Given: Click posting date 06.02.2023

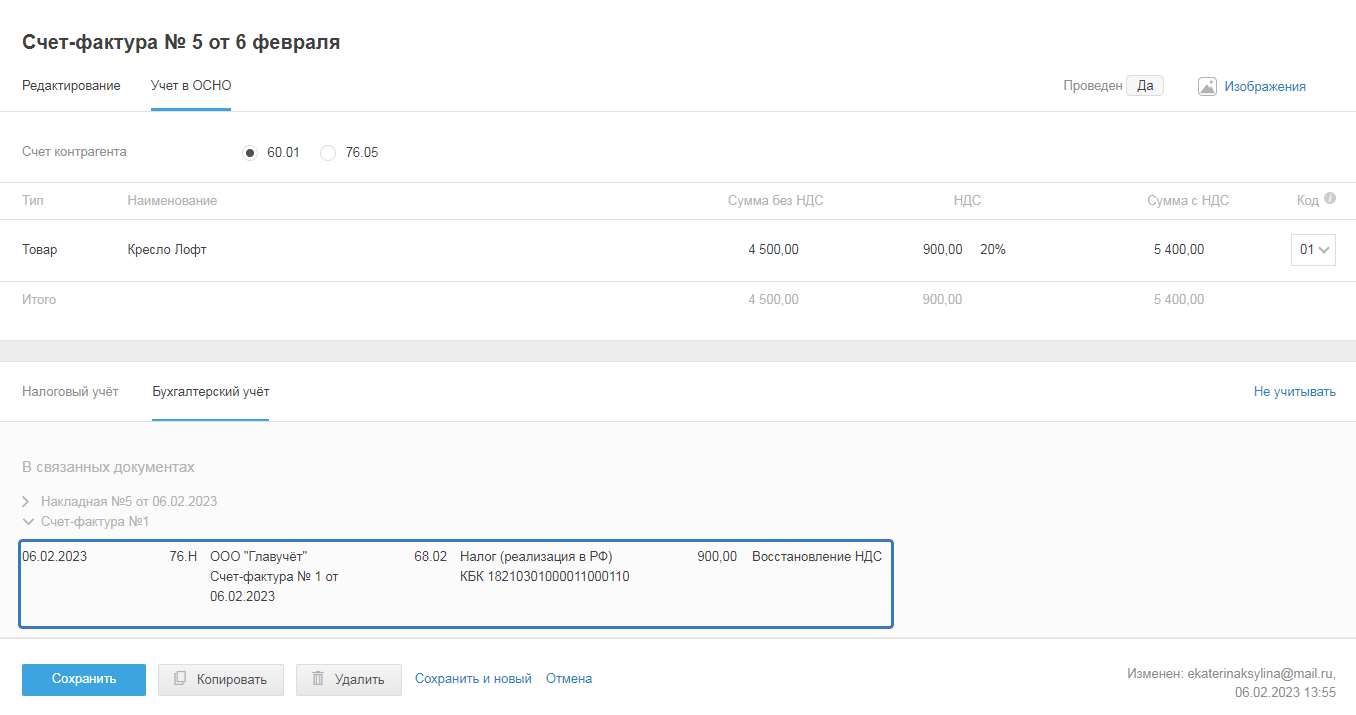Looking at the screenshot, I should (54, 557).
